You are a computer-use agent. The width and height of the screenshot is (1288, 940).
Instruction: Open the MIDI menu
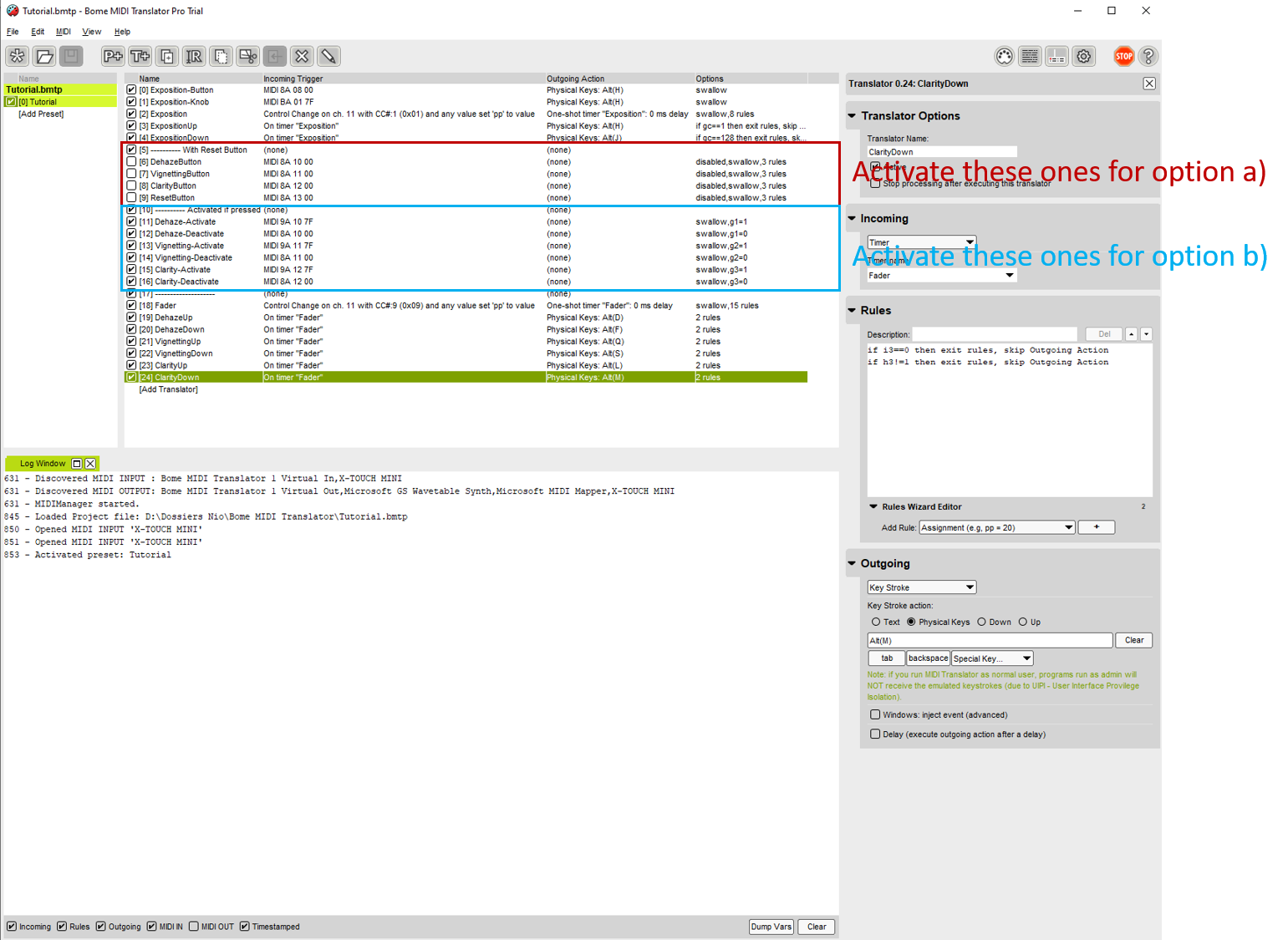(x=64, y=32)
